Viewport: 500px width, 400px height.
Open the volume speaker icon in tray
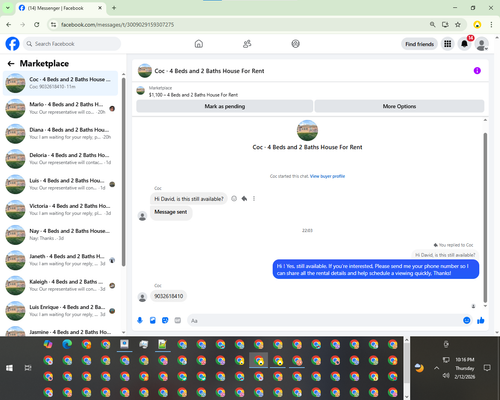tap(446, 376)
